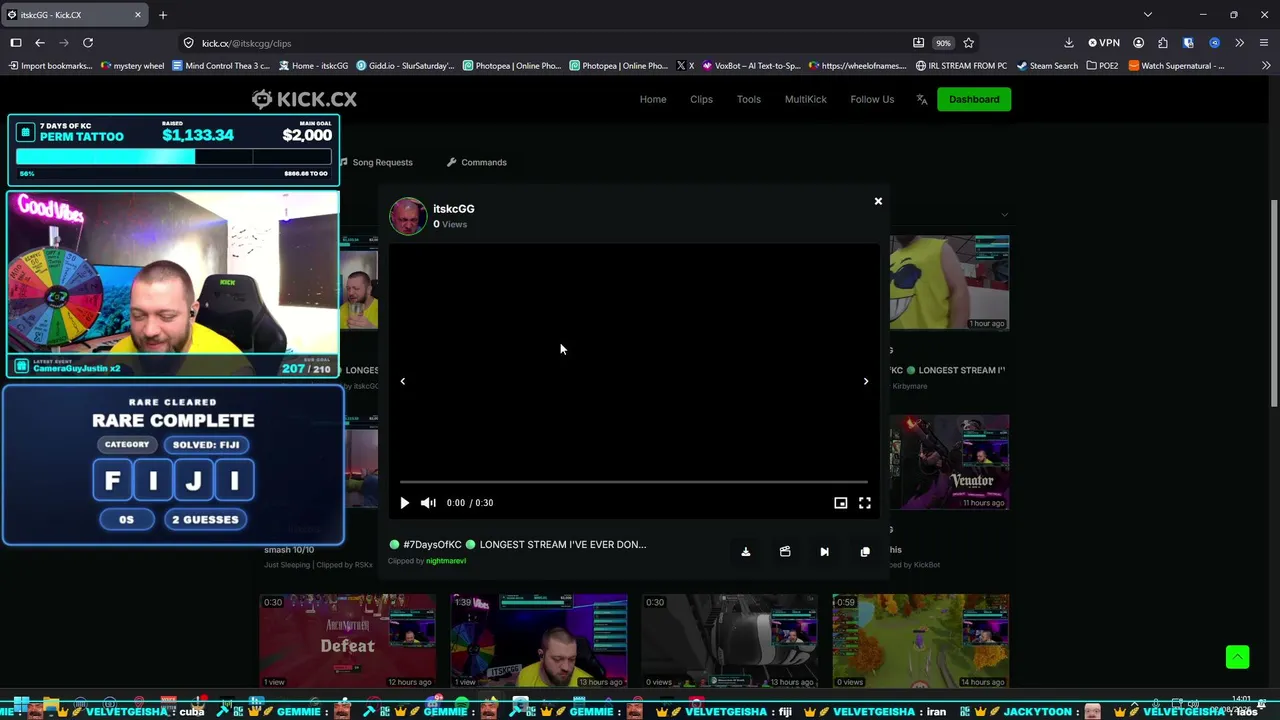Toggle the browser sidebar icon
The image size is (1280, 720).
click(x=16, y=43)
